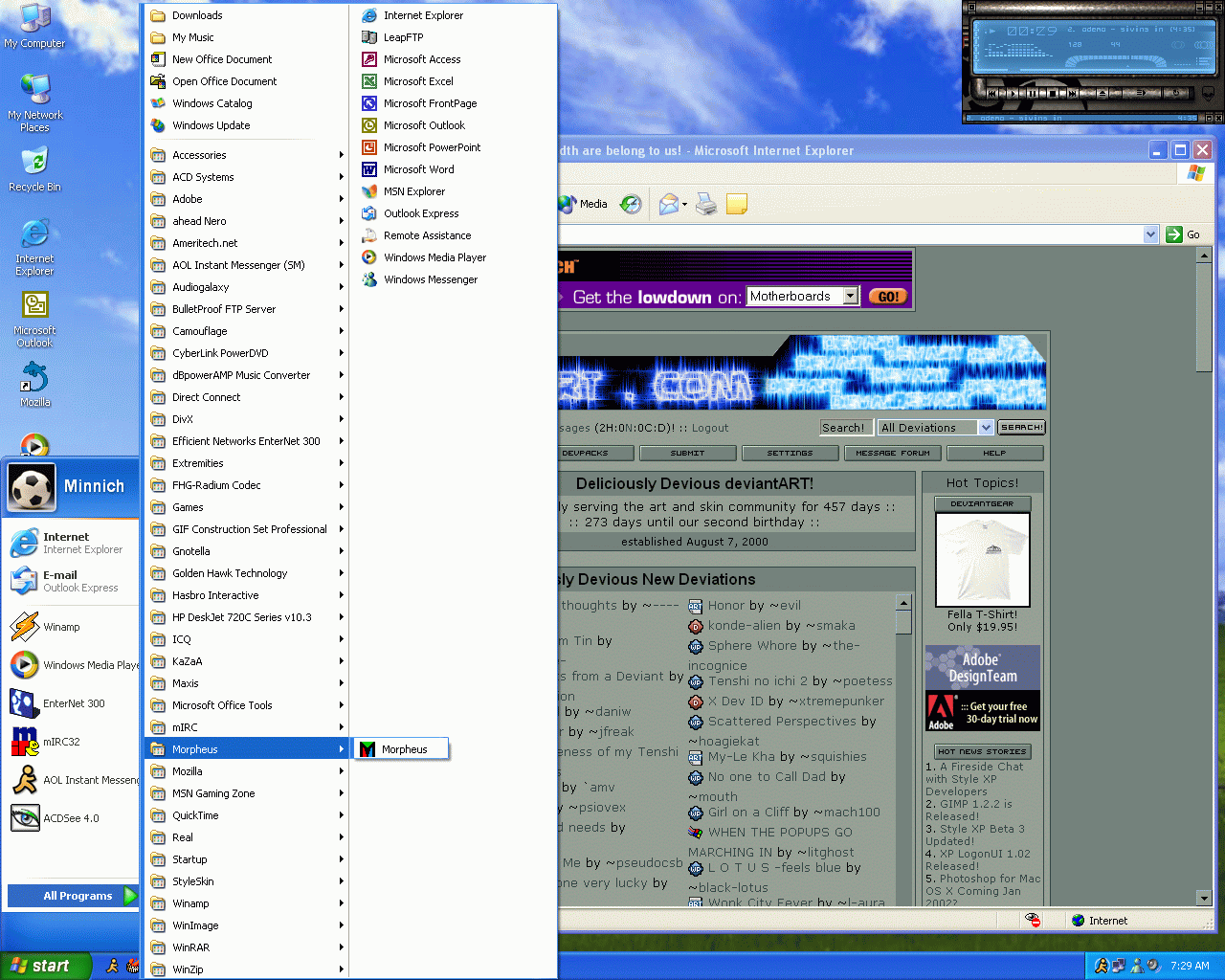
Task: Open the MESSAGE FORUM tab
Action: click(x=893, y=453)
